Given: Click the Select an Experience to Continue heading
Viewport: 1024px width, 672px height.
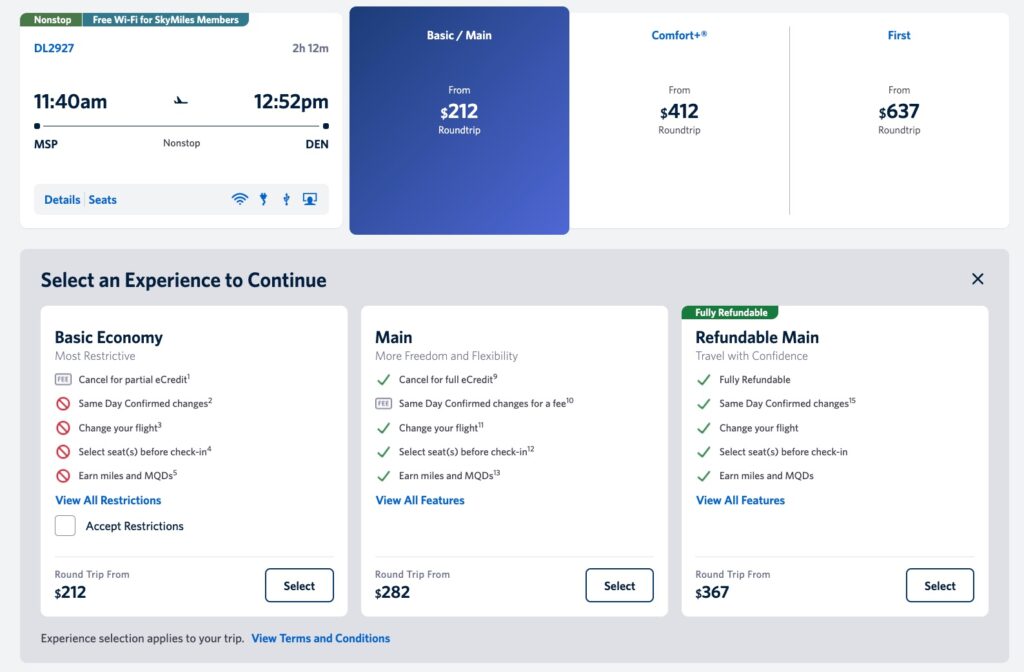Looking at the screenshot, I should (x=184, y=280).
